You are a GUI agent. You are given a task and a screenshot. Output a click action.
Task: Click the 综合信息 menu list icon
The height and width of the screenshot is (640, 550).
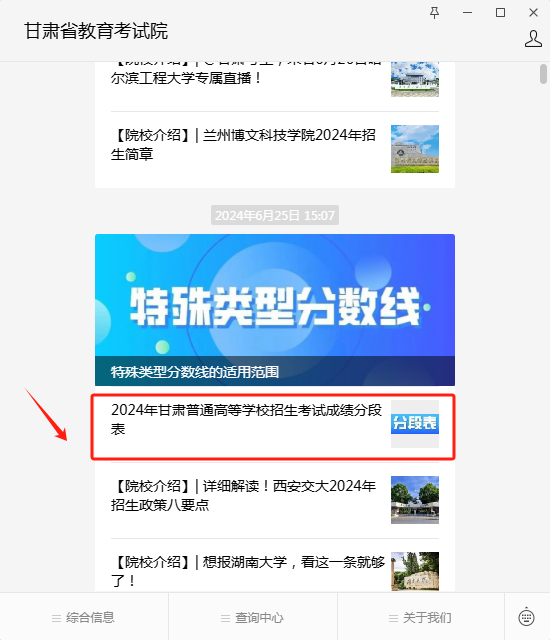(x=57, y=618)
